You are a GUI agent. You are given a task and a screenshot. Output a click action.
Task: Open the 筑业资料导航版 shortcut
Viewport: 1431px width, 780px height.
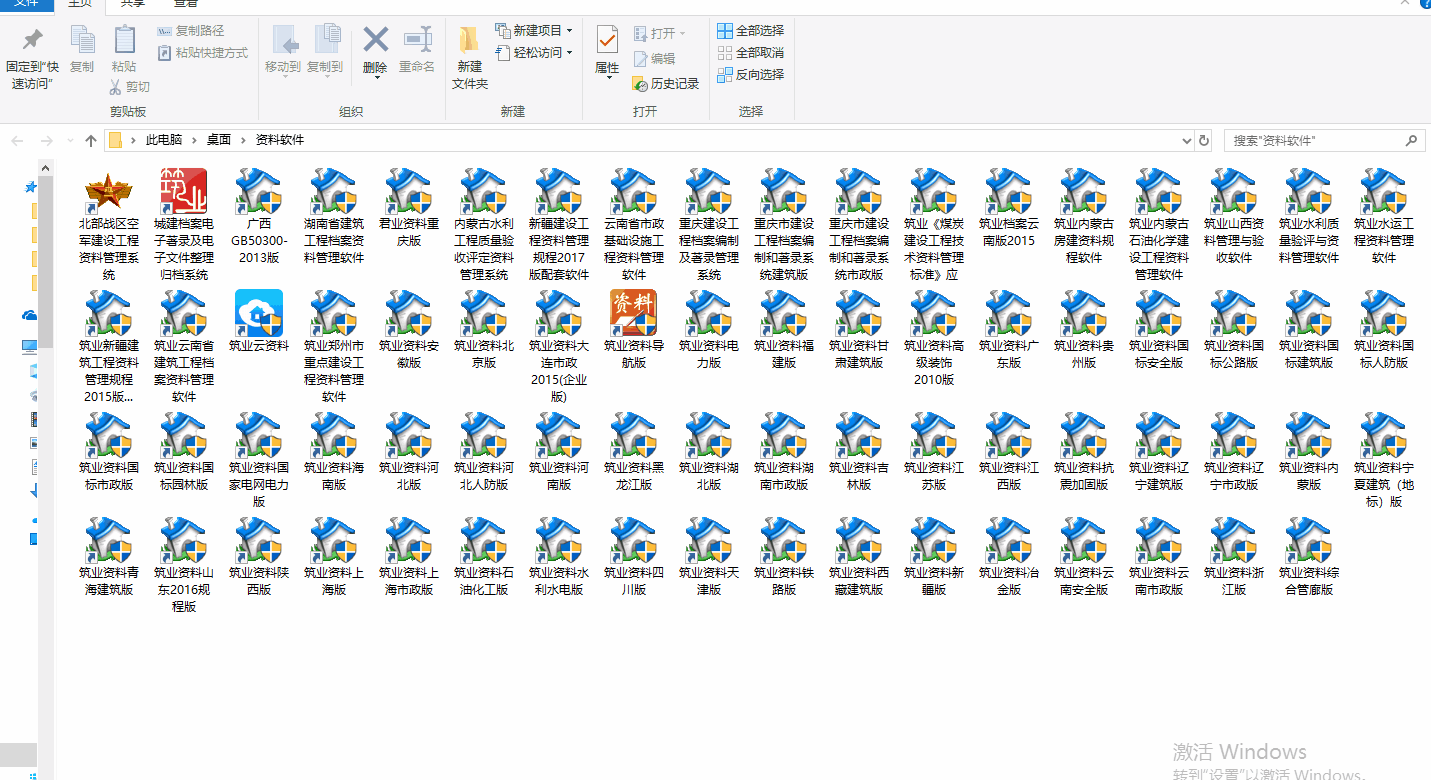point(633,314)
